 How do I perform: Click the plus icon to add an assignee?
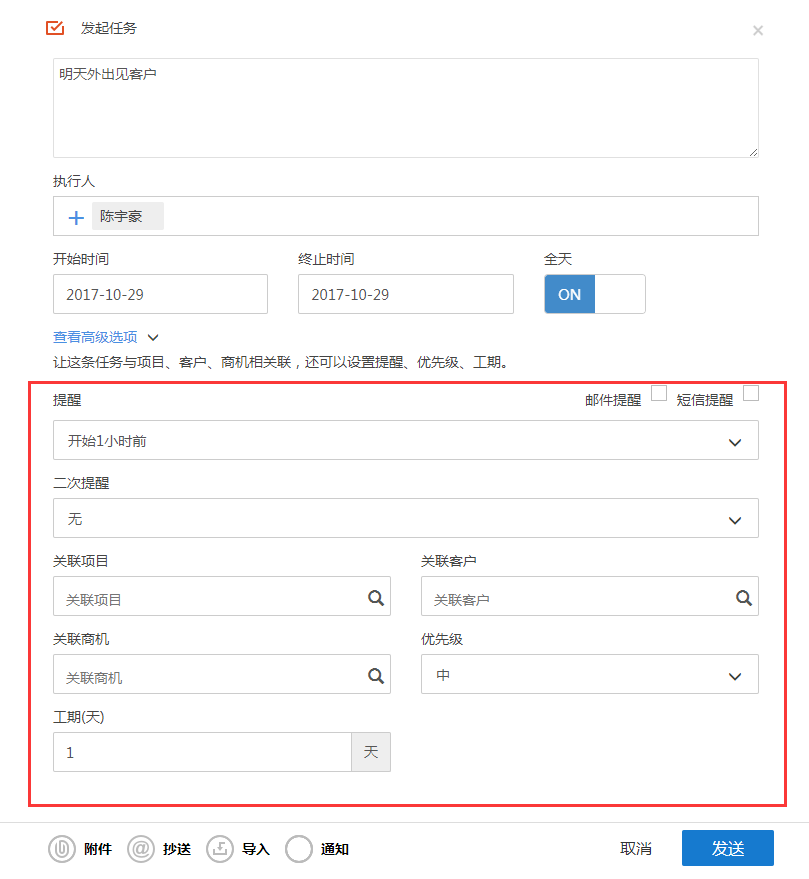point(76,218)
